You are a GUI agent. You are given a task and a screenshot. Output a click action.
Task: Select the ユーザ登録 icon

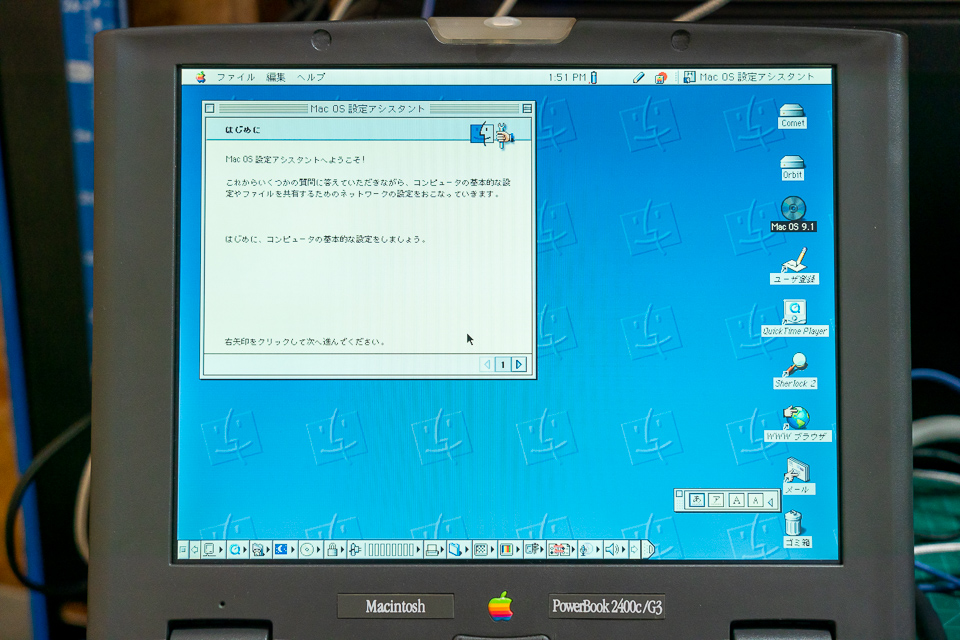click(x=795, y=265)
